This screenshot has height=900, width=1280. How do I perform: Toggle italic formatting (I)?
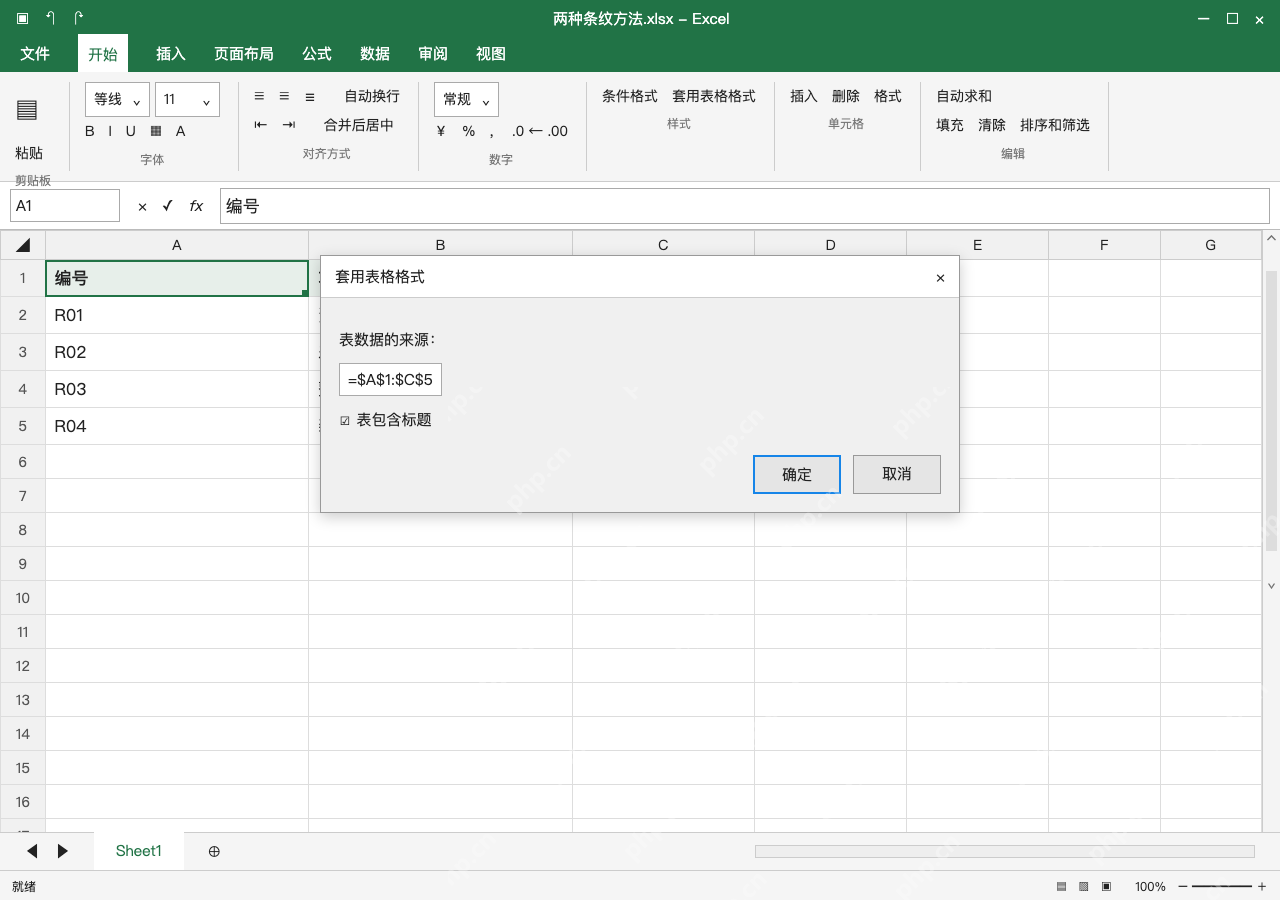tap(111, 131)
